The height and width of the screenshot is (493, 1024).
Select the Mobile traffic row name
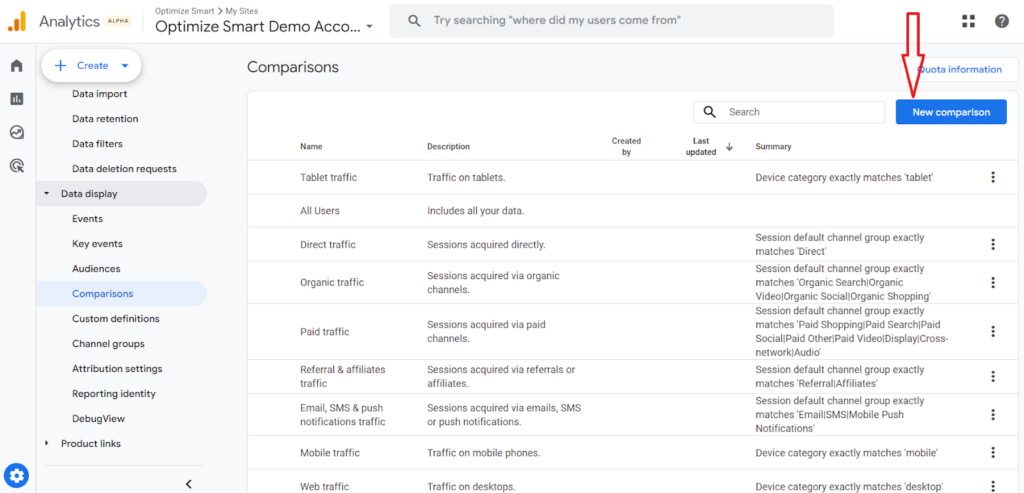click(330, 453)
